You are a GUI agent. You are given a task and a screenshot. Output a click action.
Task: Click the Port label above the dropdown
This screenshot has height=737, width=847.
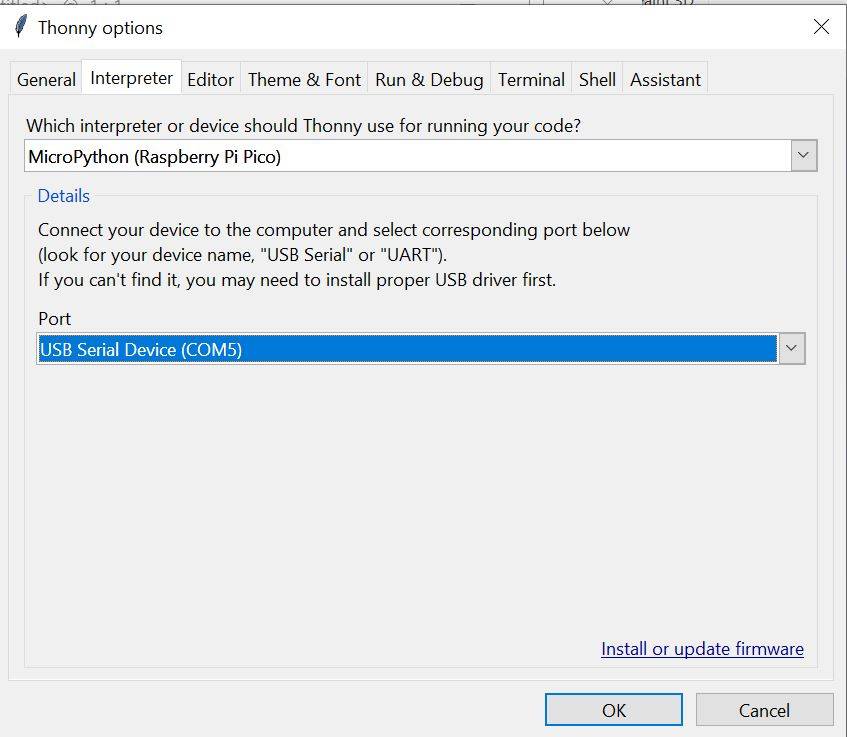point(55,318)
